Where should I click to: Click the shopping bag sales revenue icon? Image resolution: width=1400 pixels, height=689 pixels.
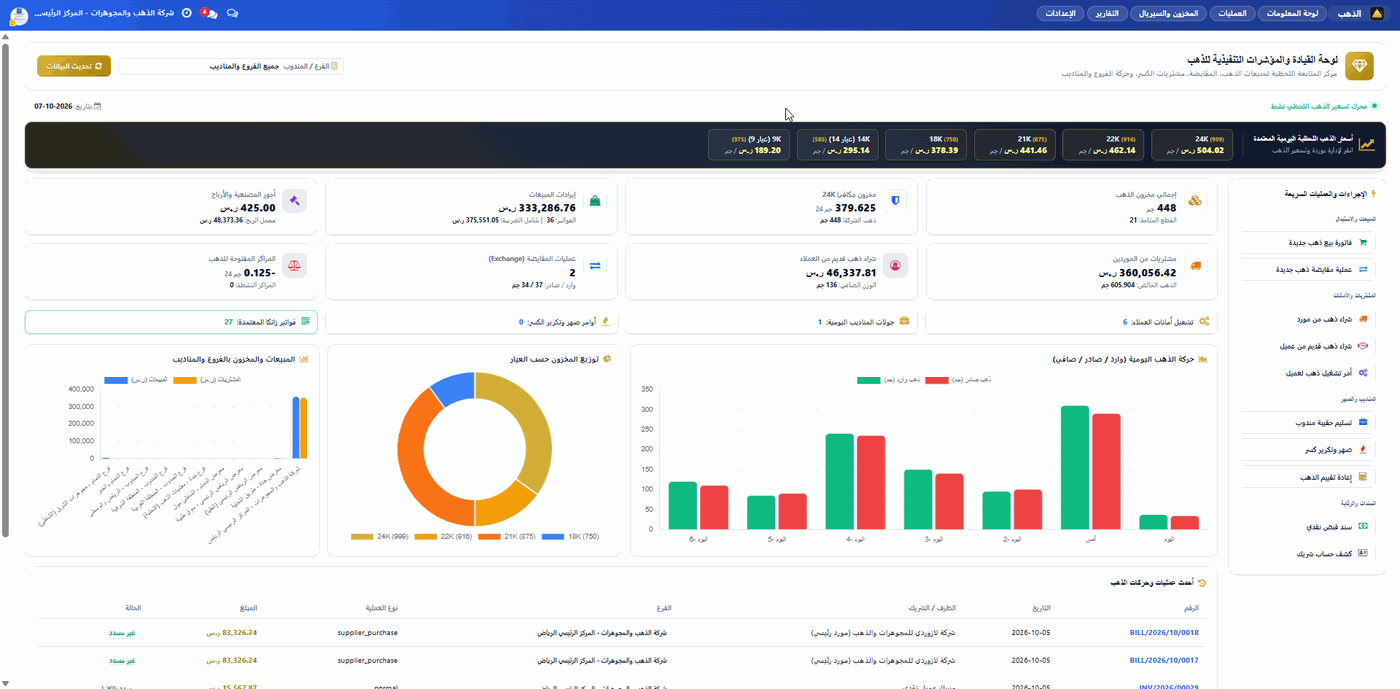point(595,200)
